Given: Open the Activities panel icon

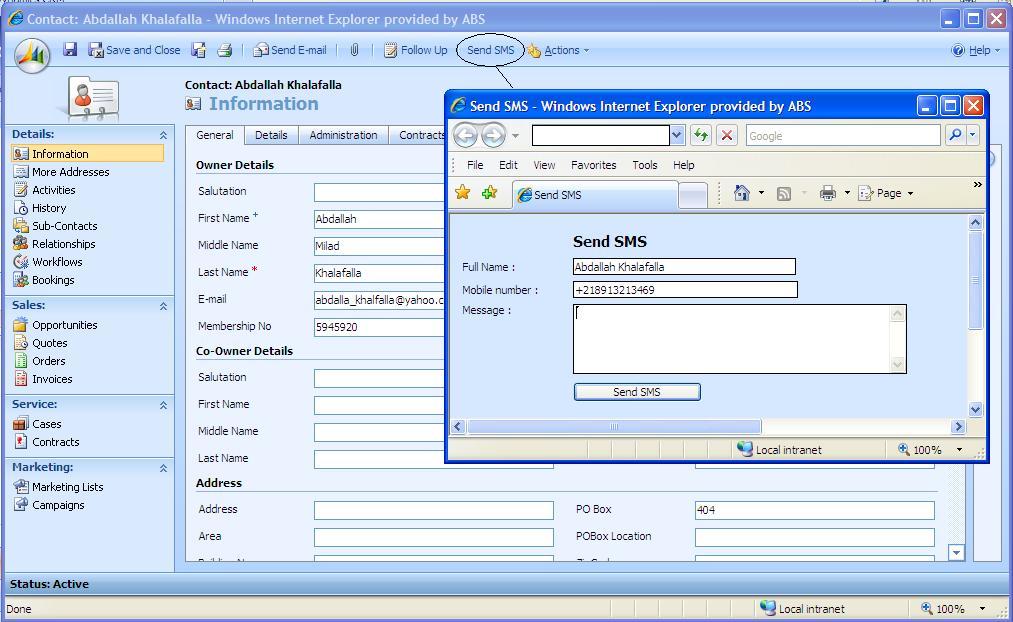Looking at the screenshot, I should [23, 190].
